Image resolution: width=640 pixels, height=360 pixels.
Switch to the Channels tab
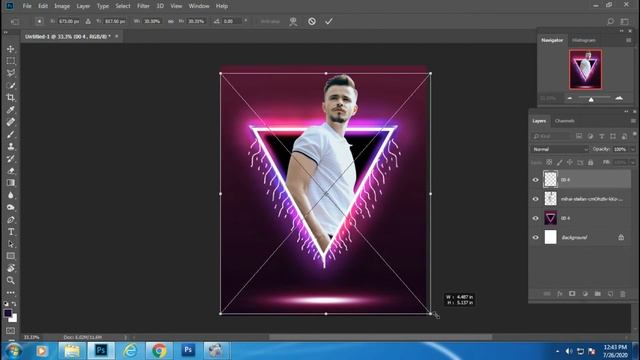pos(565,121)
